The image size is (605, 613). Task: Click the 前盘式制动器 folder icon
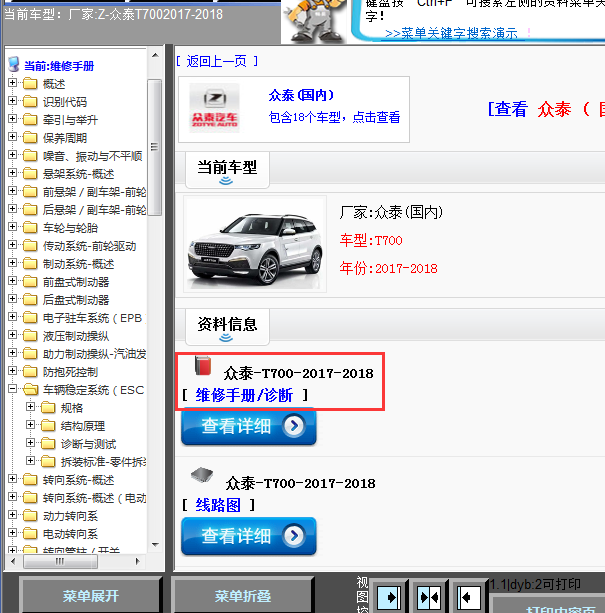click(30, 282)
